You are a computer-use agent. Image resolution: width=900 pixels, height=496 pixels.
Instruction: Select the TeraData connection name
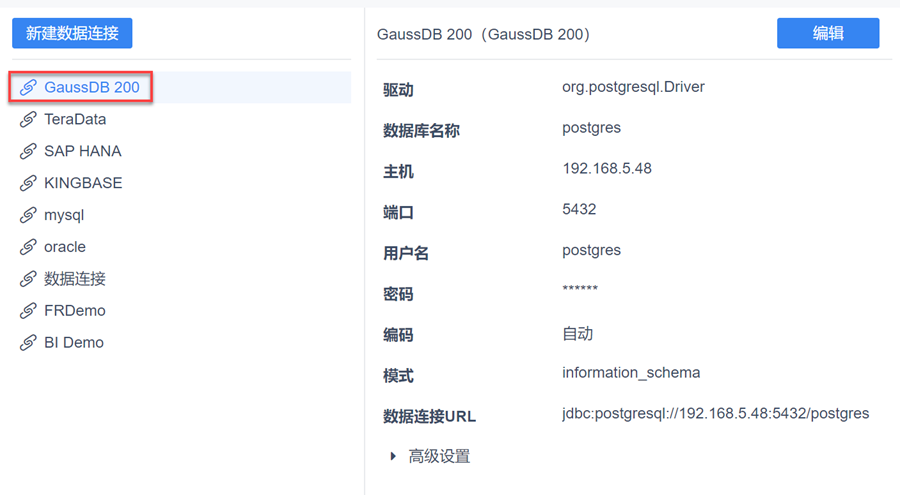tap(75, 119)
